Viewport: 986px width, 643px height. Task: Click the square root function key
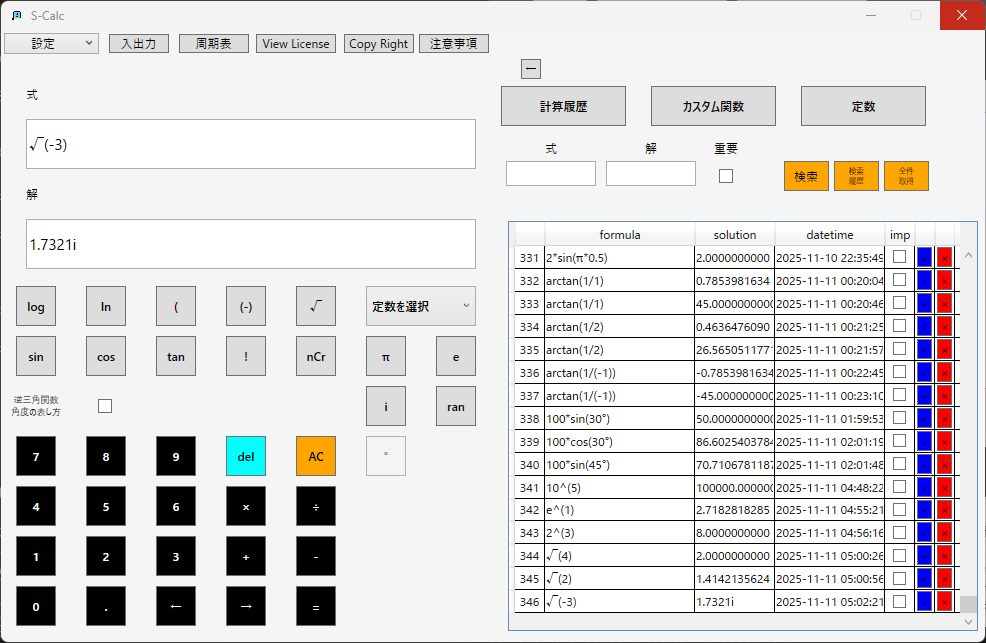(315, 306)
